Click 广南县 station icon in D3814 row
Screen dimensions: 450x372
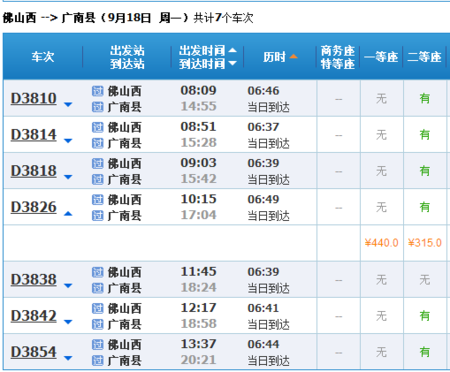(x=97, y=143)
